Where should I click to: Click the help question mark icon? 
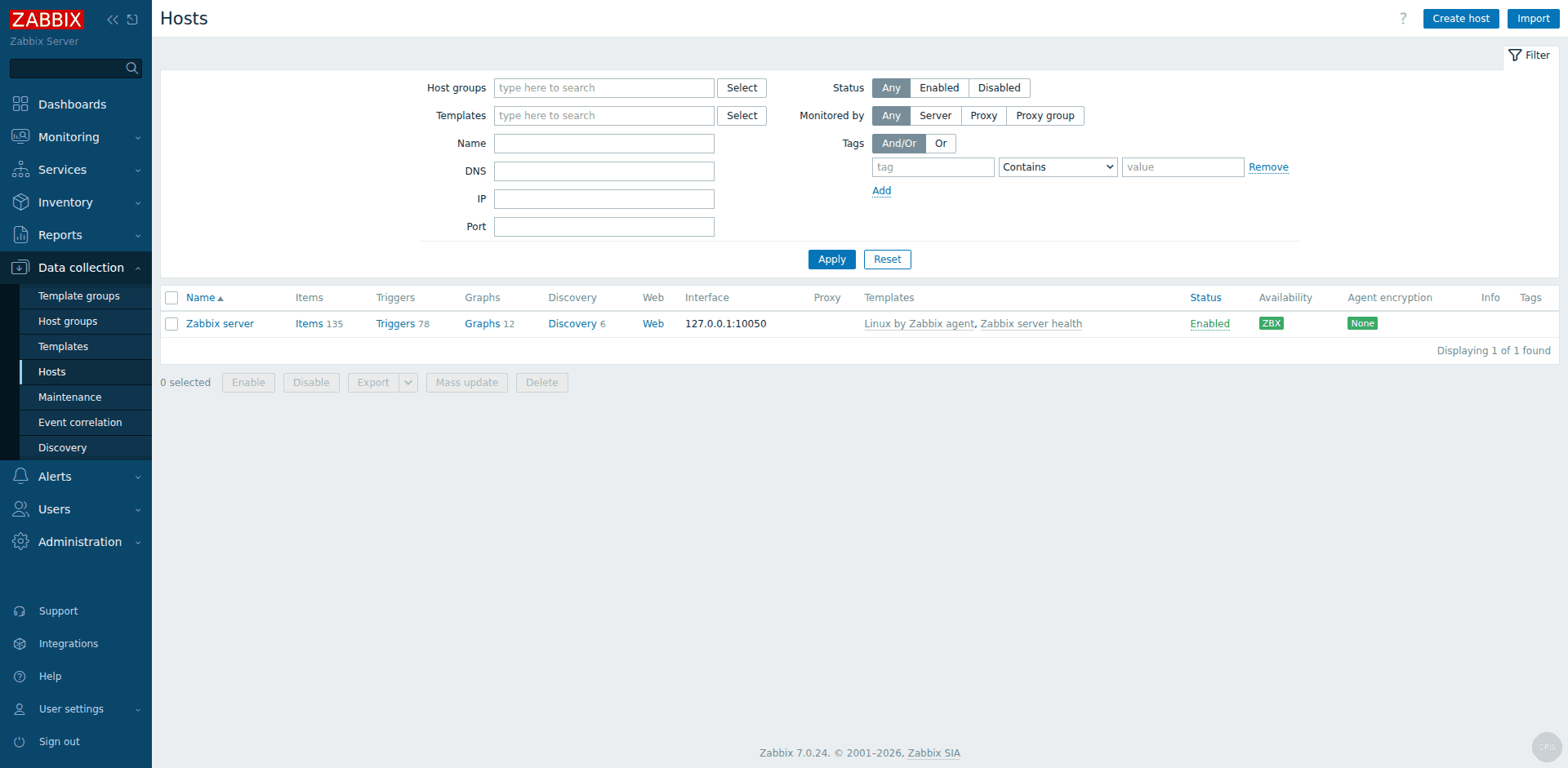(x=1402, y=18)
